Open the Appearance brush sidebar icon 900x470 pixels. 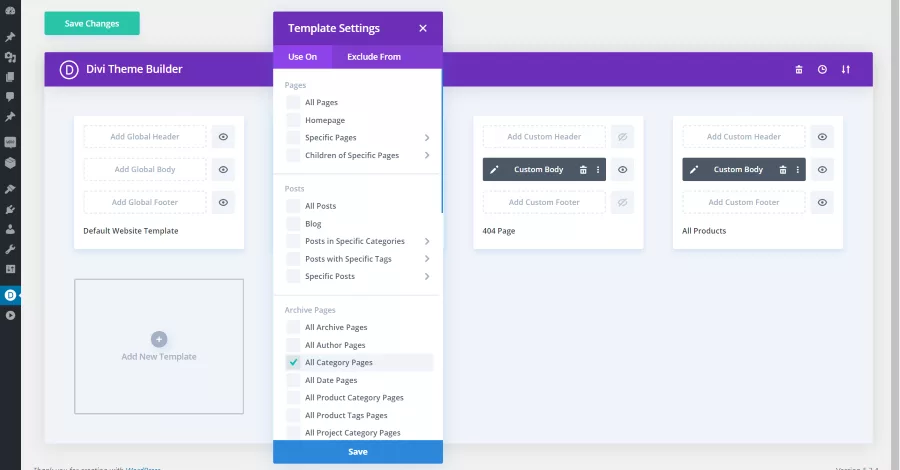click(x=10, y=189)
